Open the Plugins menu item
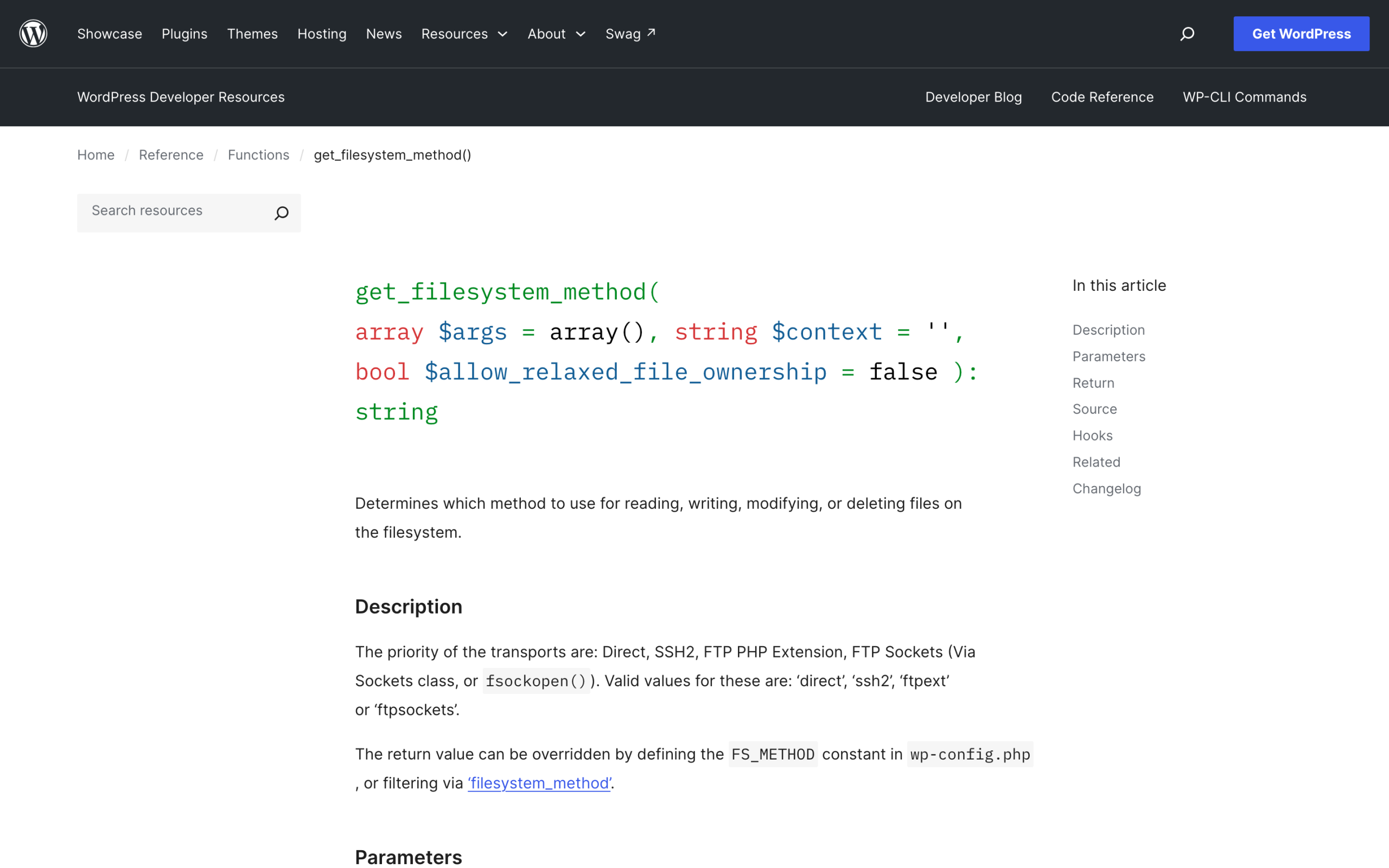This screenshot has height=868, width=1389. pyautogui.click(x=184, y=34)
